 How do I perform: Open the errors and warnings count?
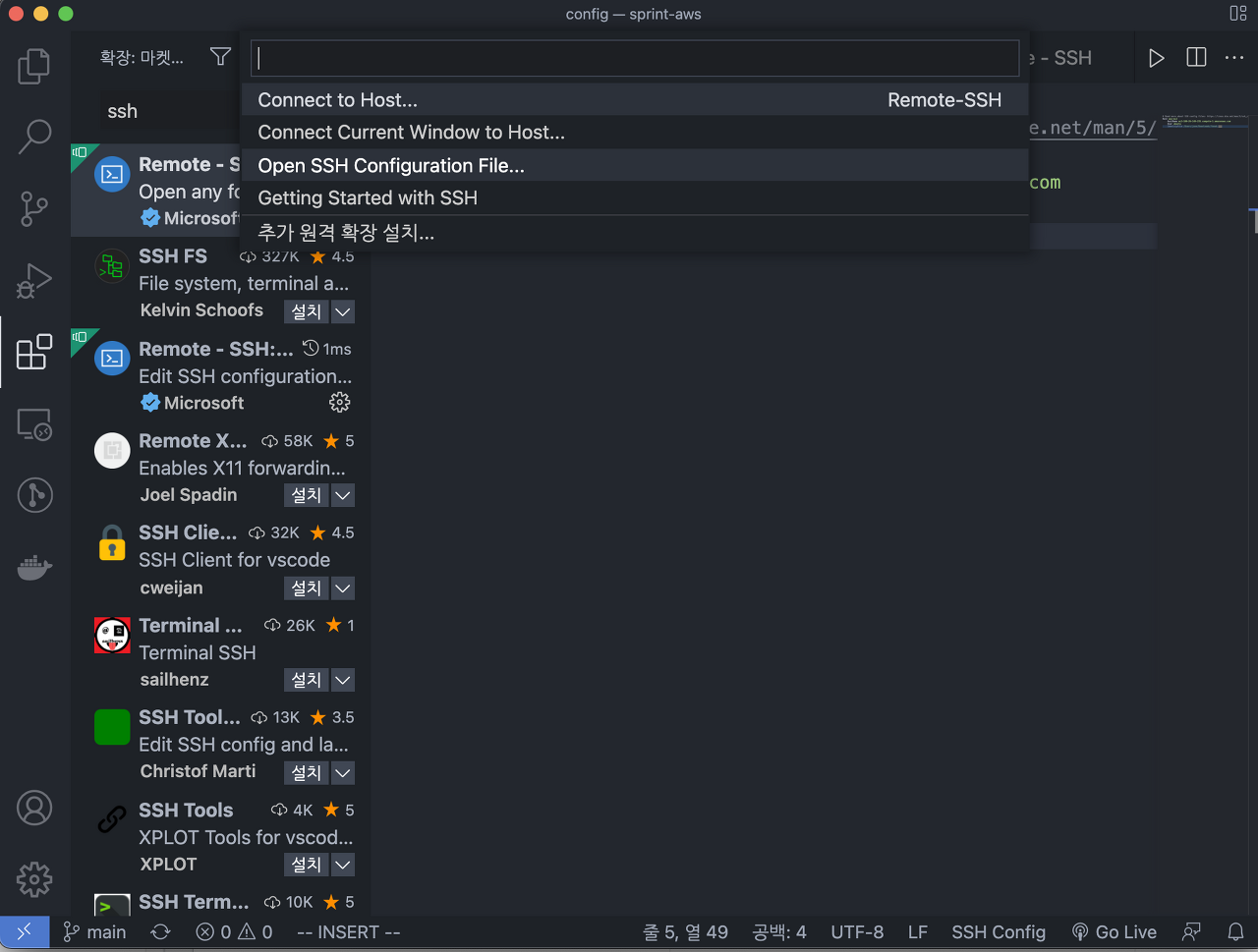point(234,932)
